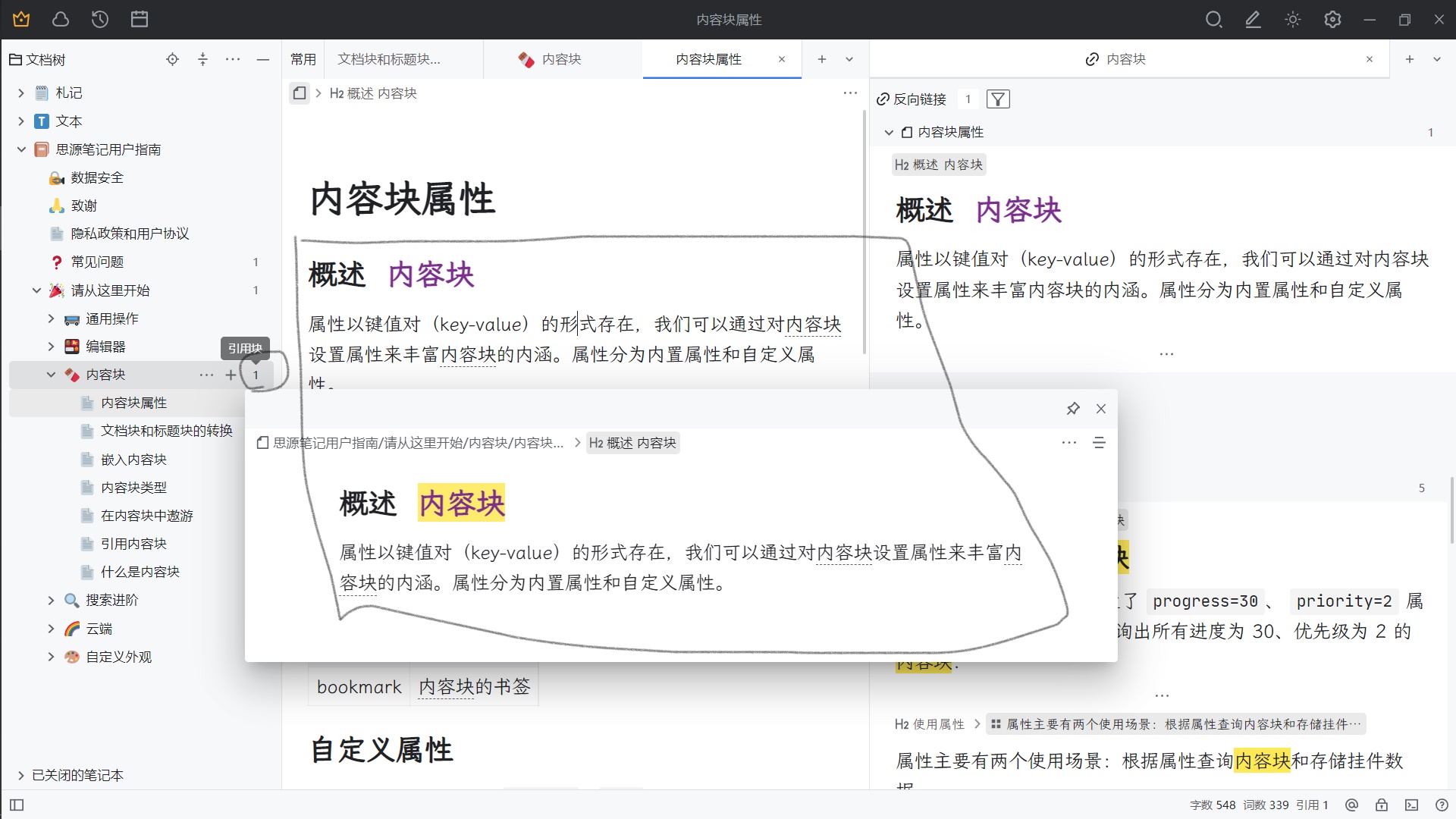The image size is (1456, 819).
Task: Click the lock icon in status bar
Action: point(1382,805)
